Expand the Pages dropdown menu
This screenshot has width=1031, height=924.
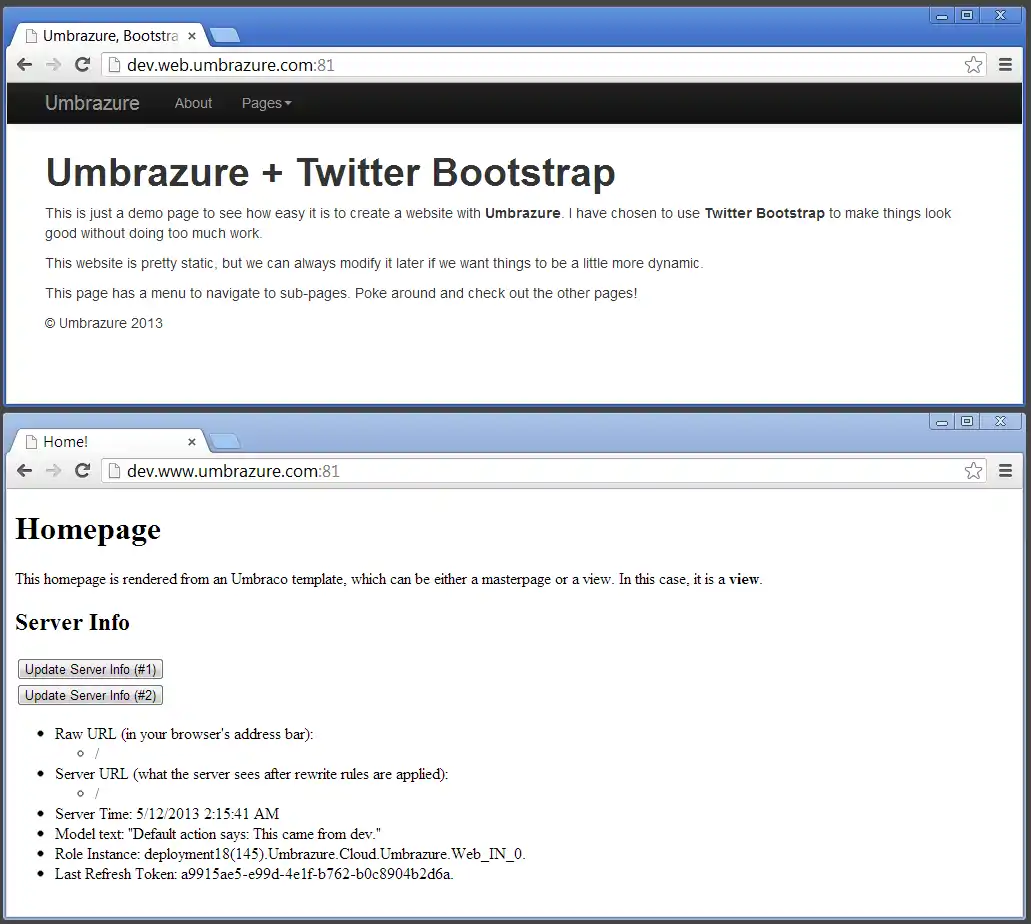click(266, 103)
